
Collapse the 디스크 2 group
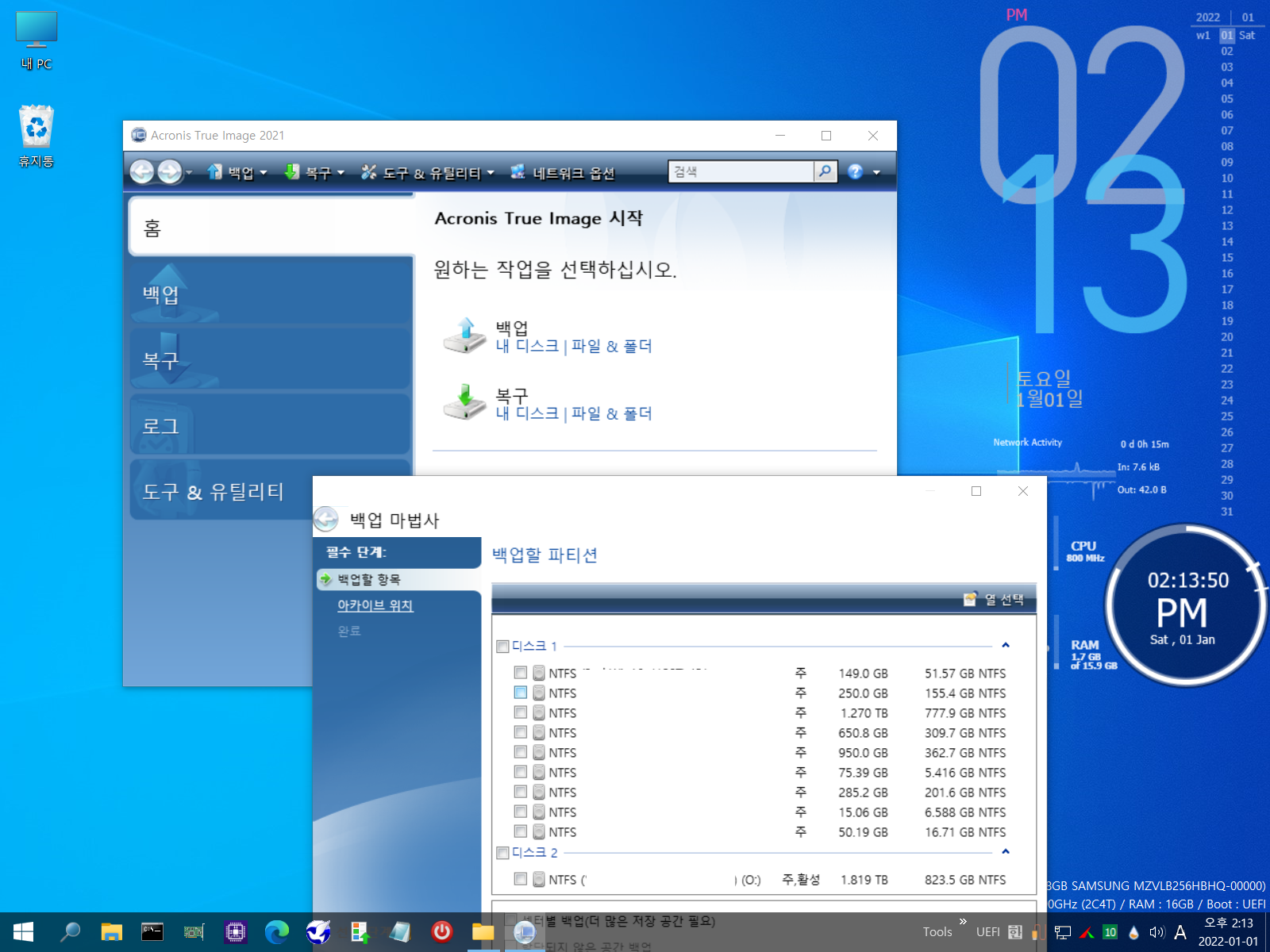(x=1006, y=851)
